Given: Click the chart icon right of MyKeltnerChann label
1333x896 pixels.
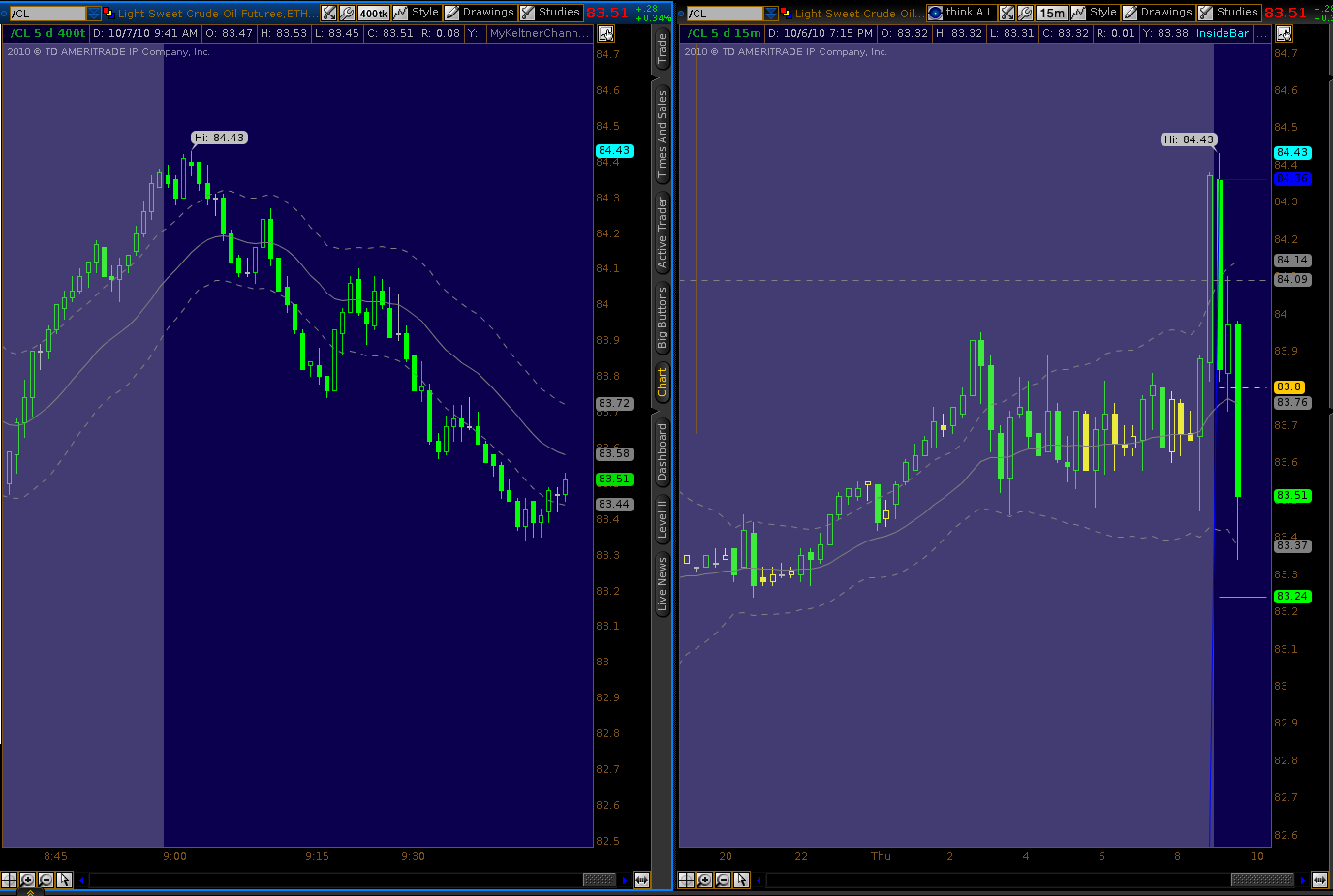Looking at the screenshot, I should click(x=605, y=33).
